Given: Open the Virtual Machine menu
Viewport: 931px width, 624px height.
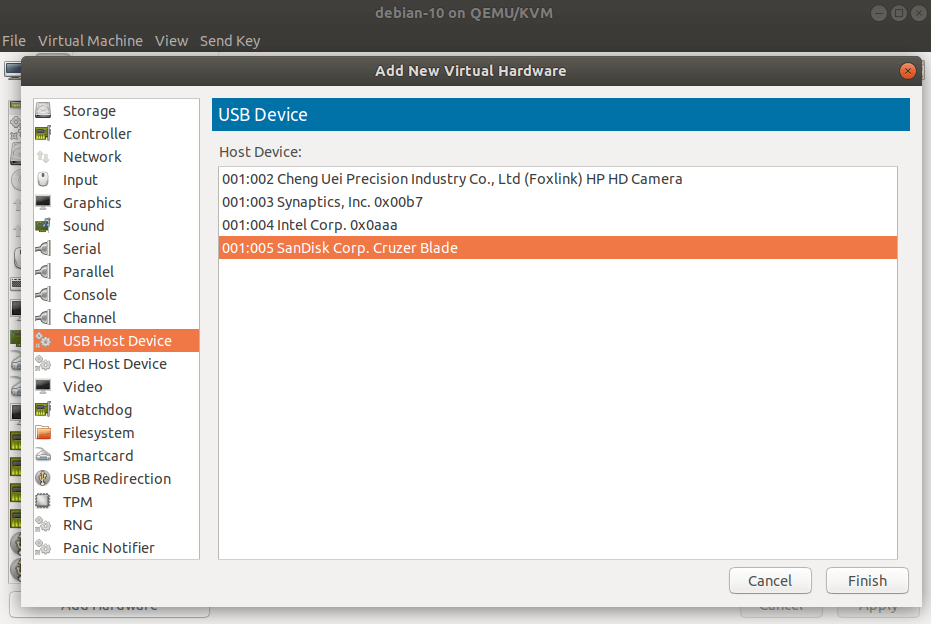Looking at the screenshot, I should 90,41.
